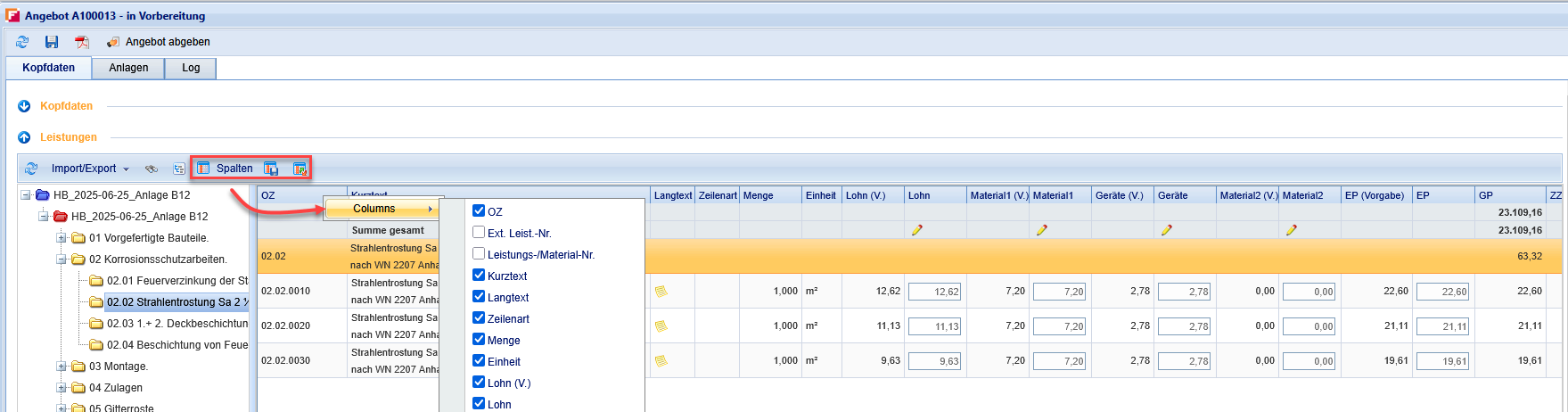
Task: Click the tree structure view icon
Action: [x=179, y=169]
